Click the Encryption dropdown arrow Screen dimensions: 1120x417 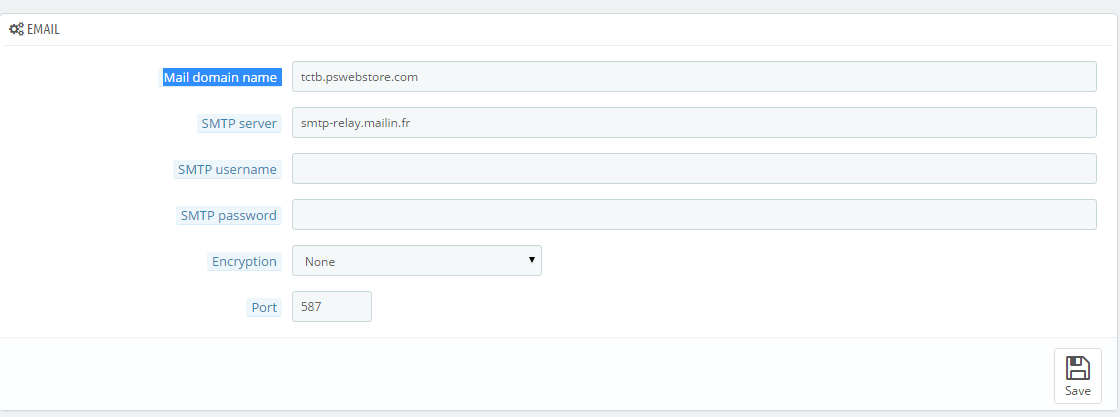click(x=531, y=260)
